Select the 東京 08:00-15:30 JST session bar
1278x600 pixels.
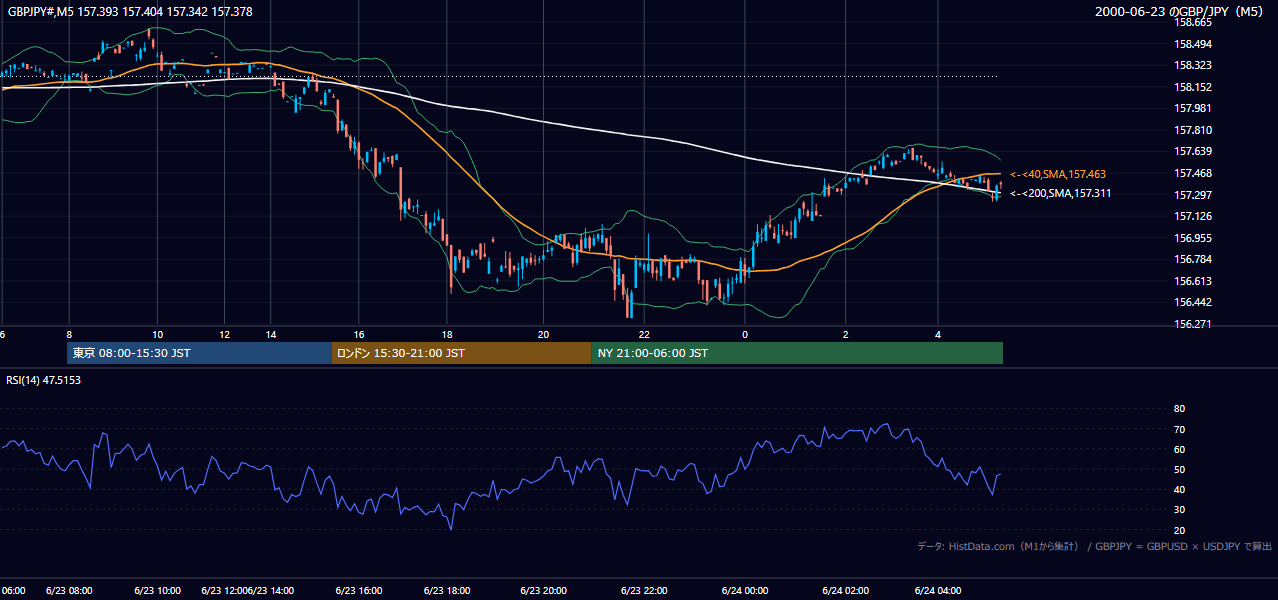tap(199, 353)
